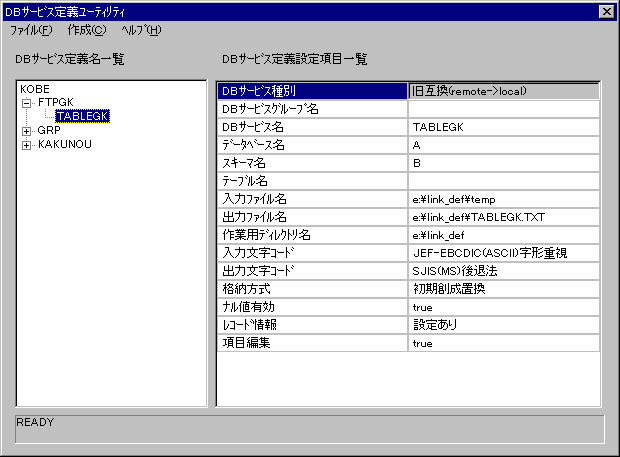Click the true value for 項目編集
The width and height of the screenshot is (620, 457).
tap(504, 343)
